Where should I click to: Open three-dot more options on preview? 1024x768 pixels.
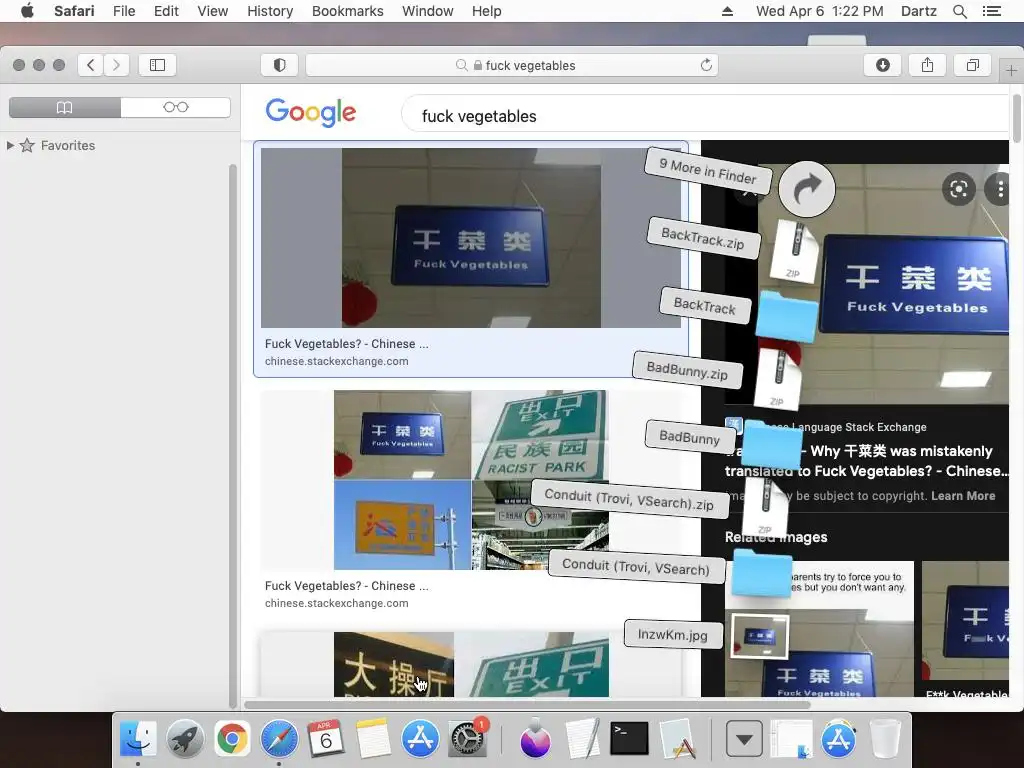click(x=1000, y=189)
